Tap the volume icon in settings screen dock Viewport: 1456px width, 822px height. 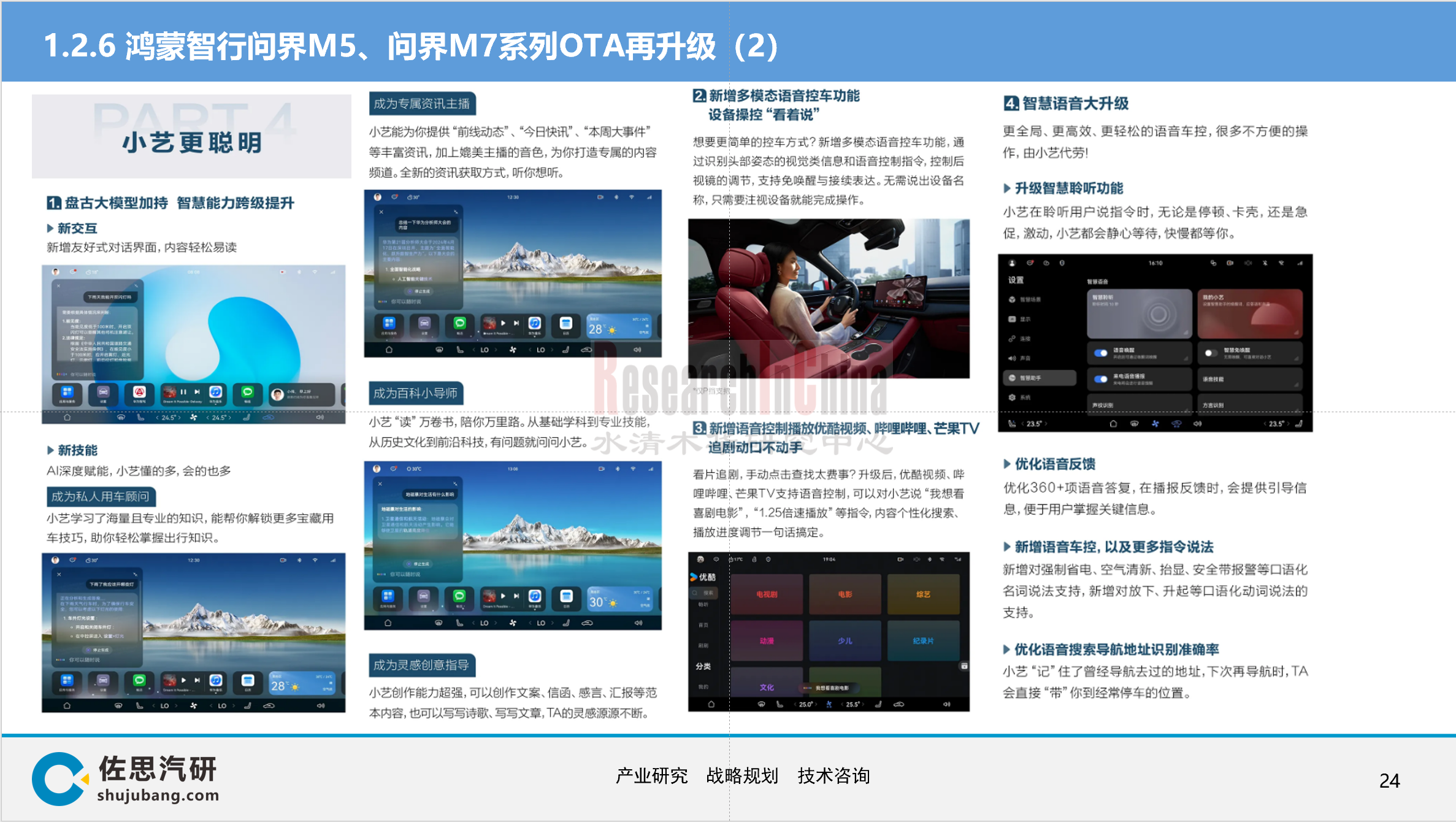1197,423
